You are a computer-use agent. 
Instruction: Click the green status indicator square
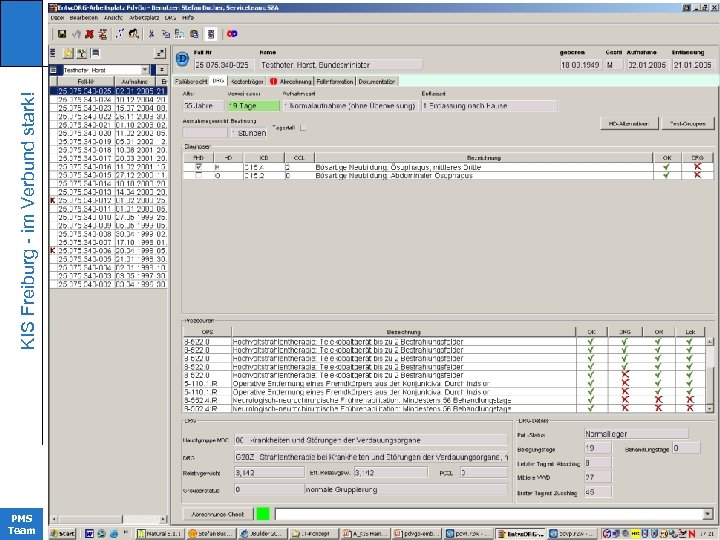[x=263, y=514]
